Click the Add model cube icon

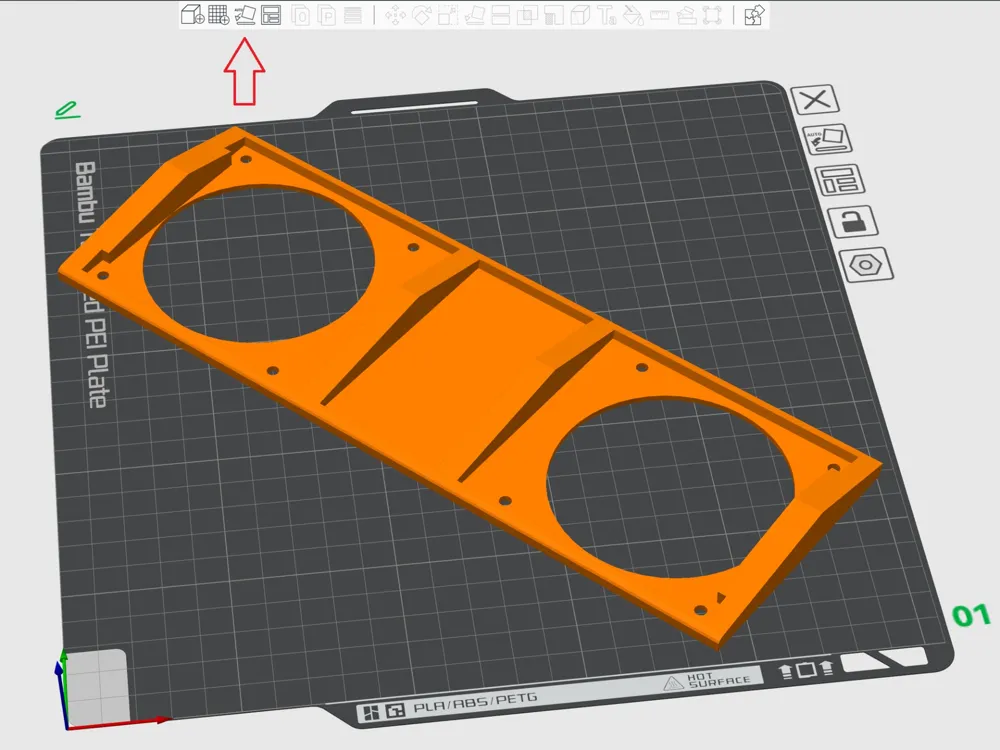(191, 15)
